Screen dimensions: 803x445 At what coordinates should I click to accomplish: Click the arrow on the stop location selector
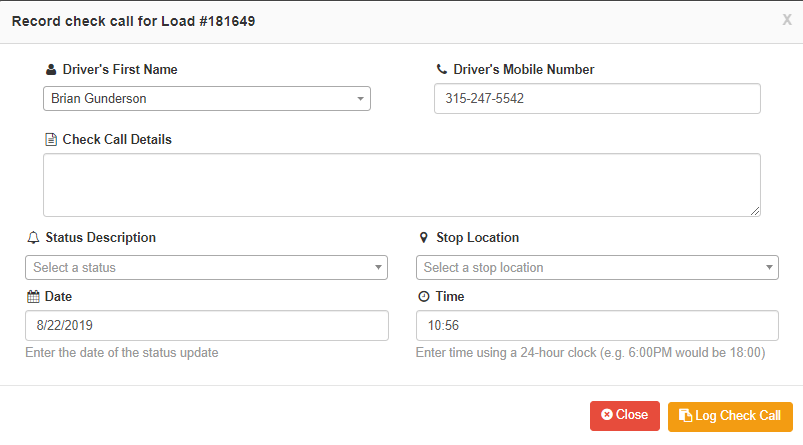tap(768, 268)
